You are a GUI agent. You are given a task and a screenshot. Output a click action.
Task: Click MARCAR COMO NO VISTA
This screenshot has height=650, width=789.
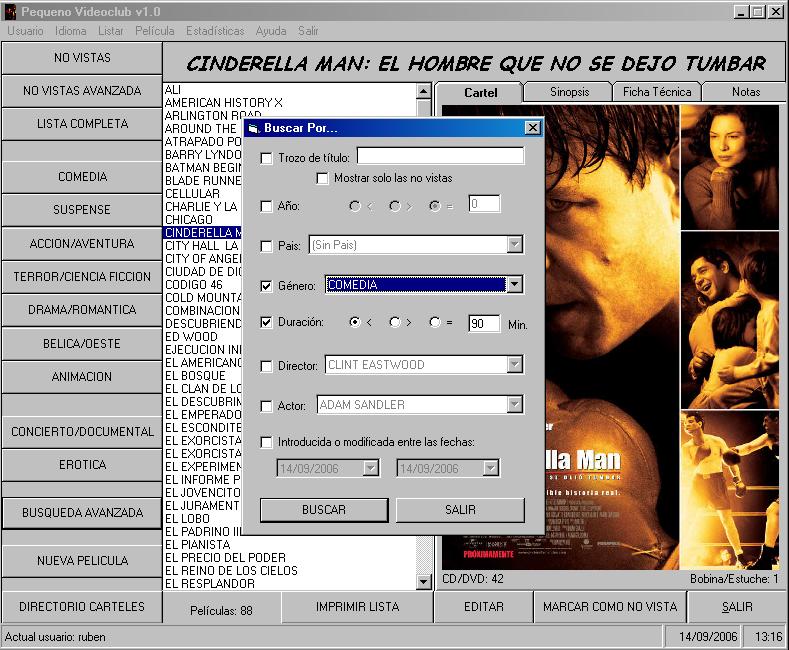pos(610,607)
